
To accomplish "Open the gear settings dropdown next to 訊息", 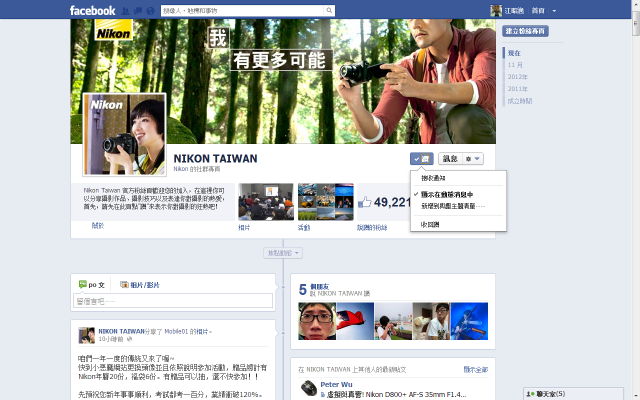I will coord(473,159).
